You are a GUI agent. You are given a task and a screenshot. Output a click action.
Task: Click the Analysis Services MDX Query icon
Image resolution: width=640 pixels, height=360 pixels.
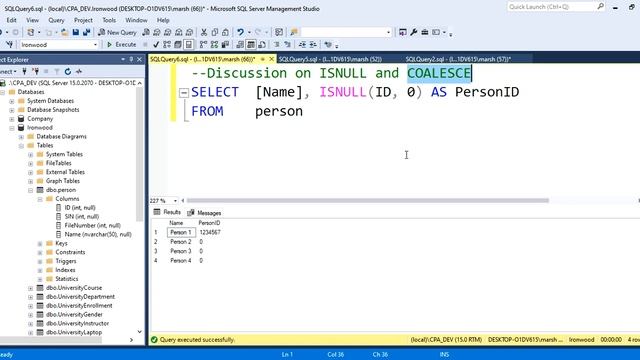click(157, 32)
